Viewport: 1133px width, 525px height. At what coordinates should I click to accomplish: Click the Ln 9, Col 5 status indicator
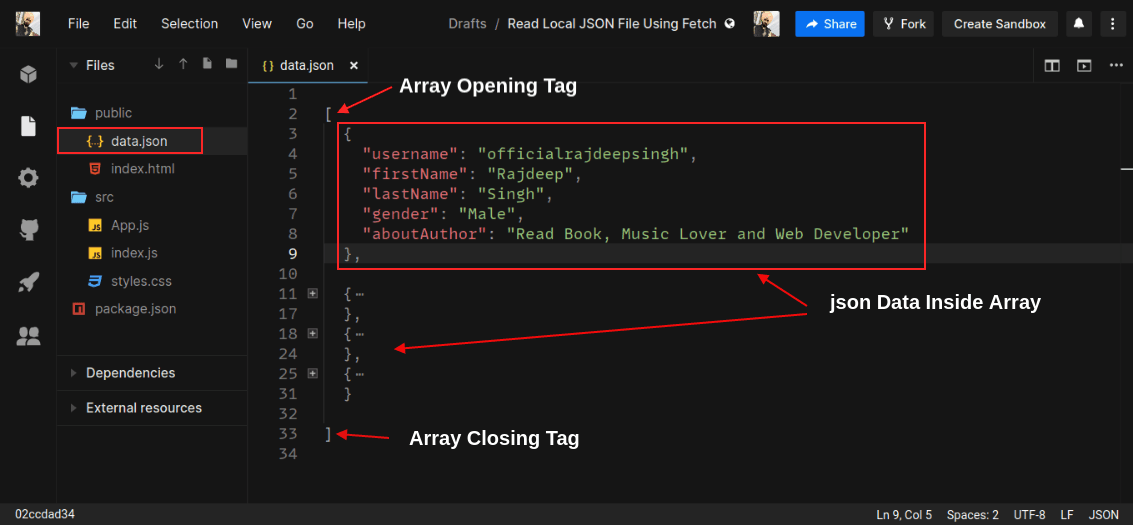(x=903, y=515)
